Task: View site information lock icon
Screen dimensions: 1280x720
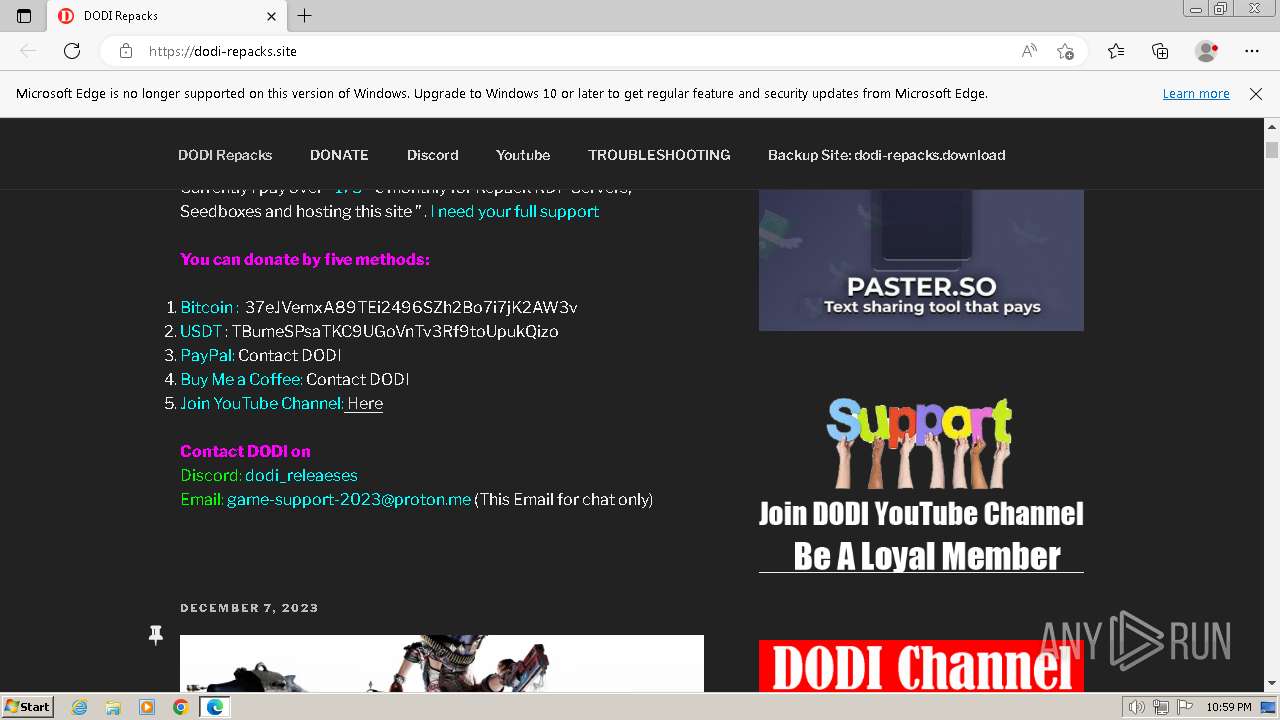Action: click(126, 51)
